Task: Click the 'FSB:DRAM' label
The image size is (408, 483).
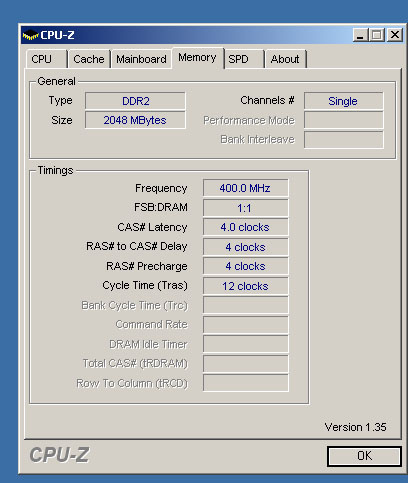Action: (161, 207)
